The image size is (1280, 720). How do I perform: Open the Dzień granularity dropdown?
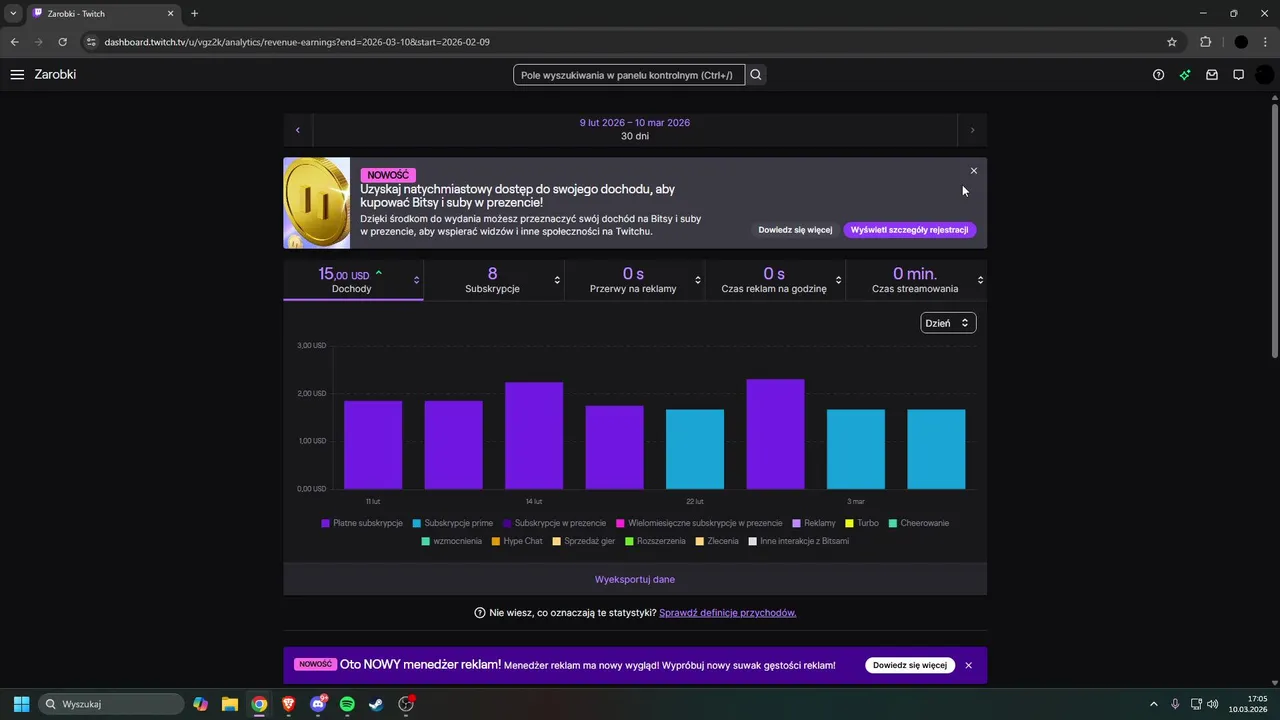point(948,323)
